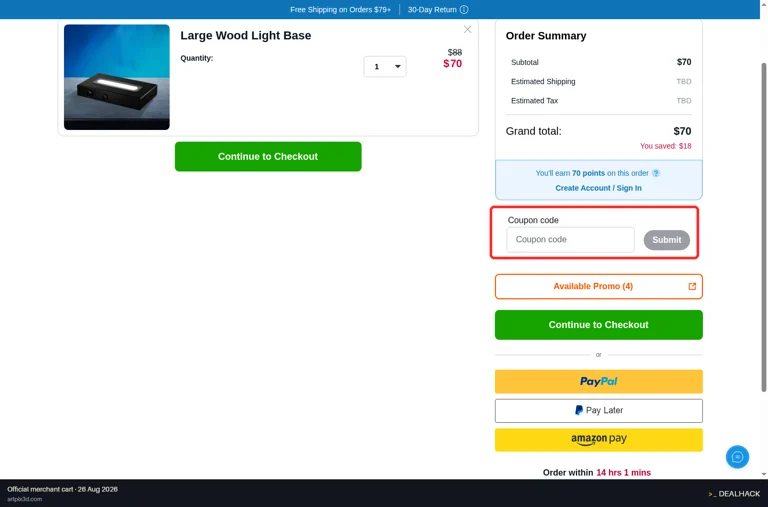
Task: Submit the coupon code
Action: coord(667,240)
